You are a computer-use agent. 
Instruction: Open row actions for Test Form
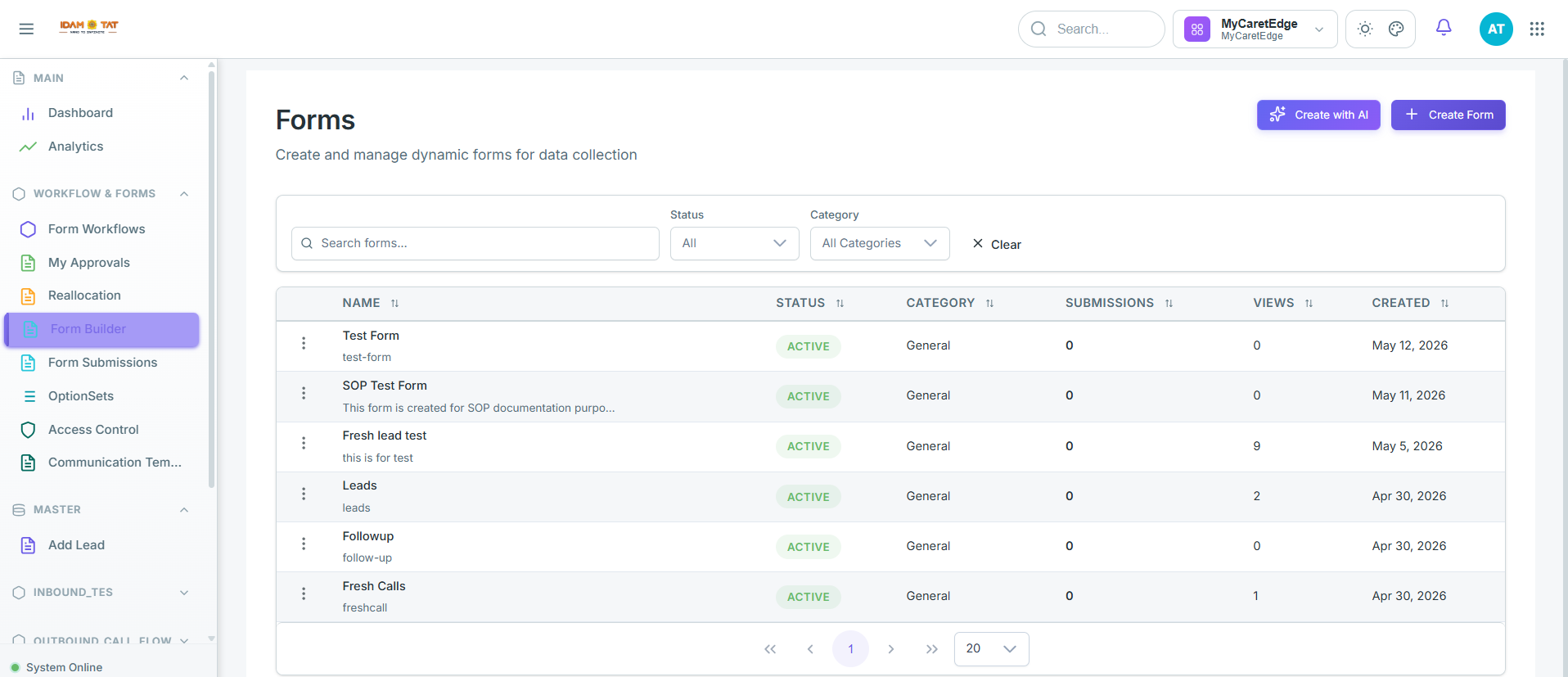point(304,343)
